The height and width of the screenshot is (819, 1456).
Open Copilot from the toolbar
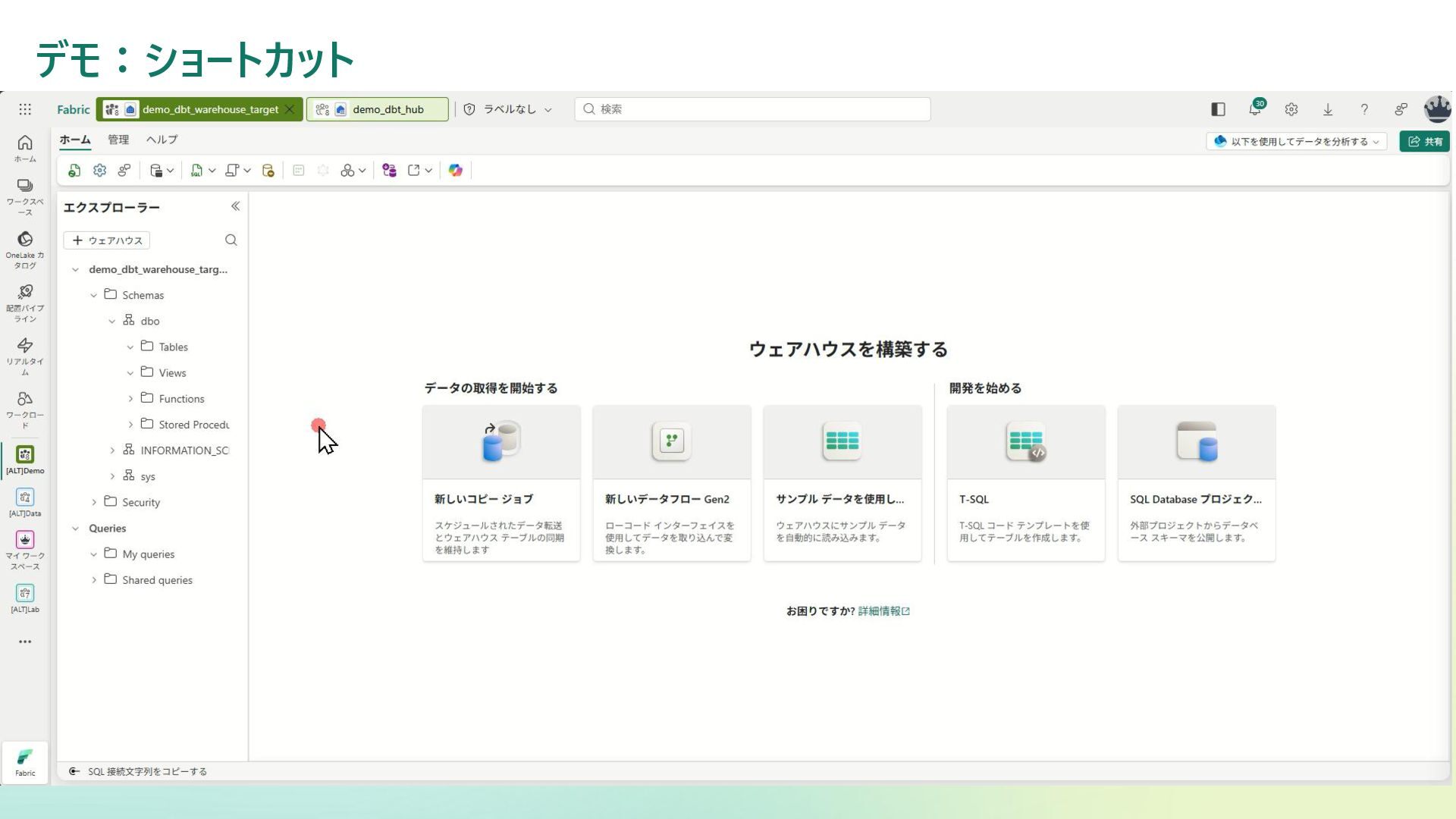tap(455, 171)
